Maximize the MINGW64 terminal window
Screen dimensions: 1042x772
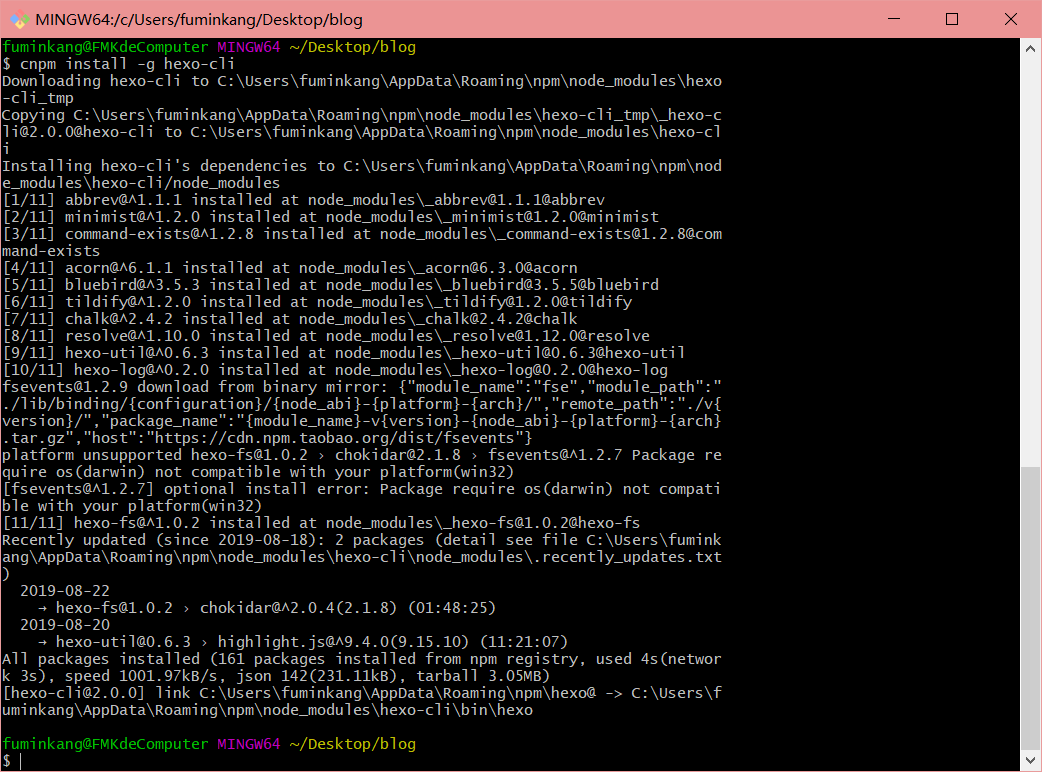(x=952, y=19)
